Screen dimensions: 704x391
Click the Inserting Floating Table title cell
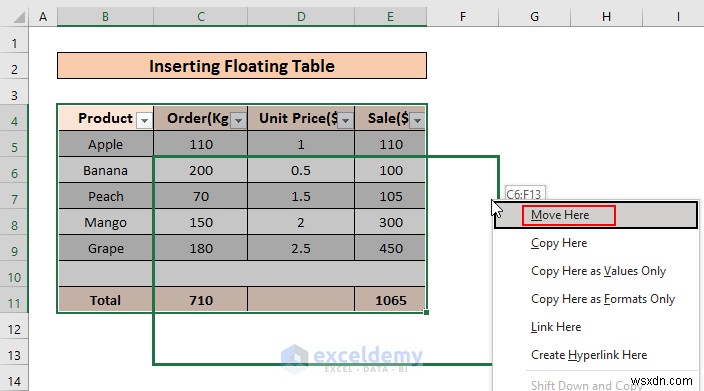242,66
